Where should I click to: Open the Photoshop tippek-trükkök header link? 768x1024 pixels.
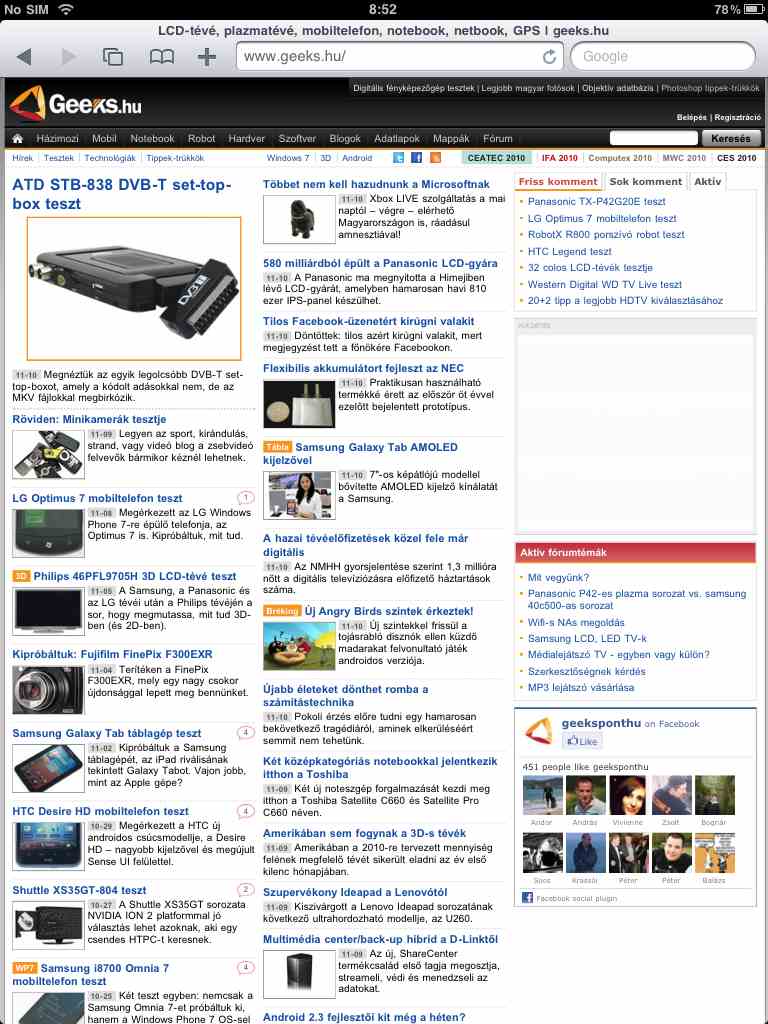(x=710, y=88)
